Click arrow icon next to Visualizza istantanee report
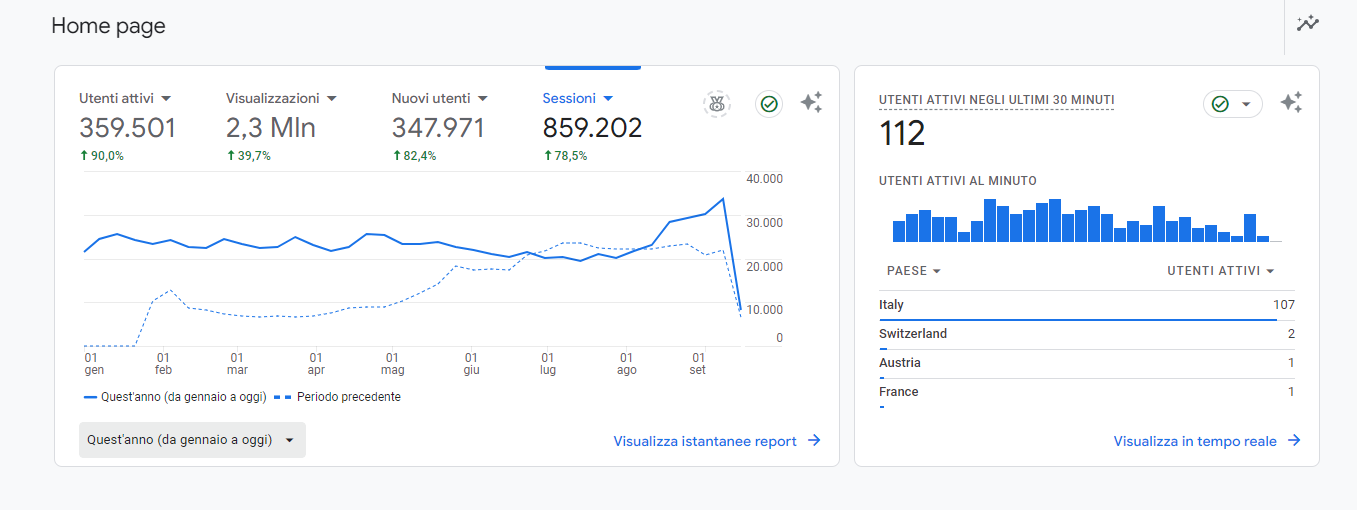 814,441
